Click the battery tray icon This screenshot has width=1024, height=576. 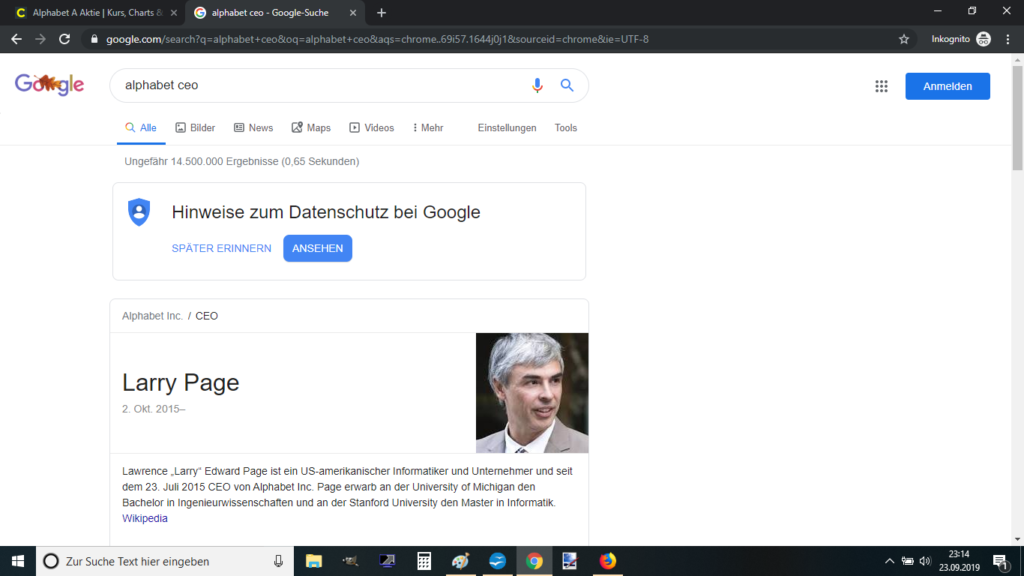[x=908, y=561]
